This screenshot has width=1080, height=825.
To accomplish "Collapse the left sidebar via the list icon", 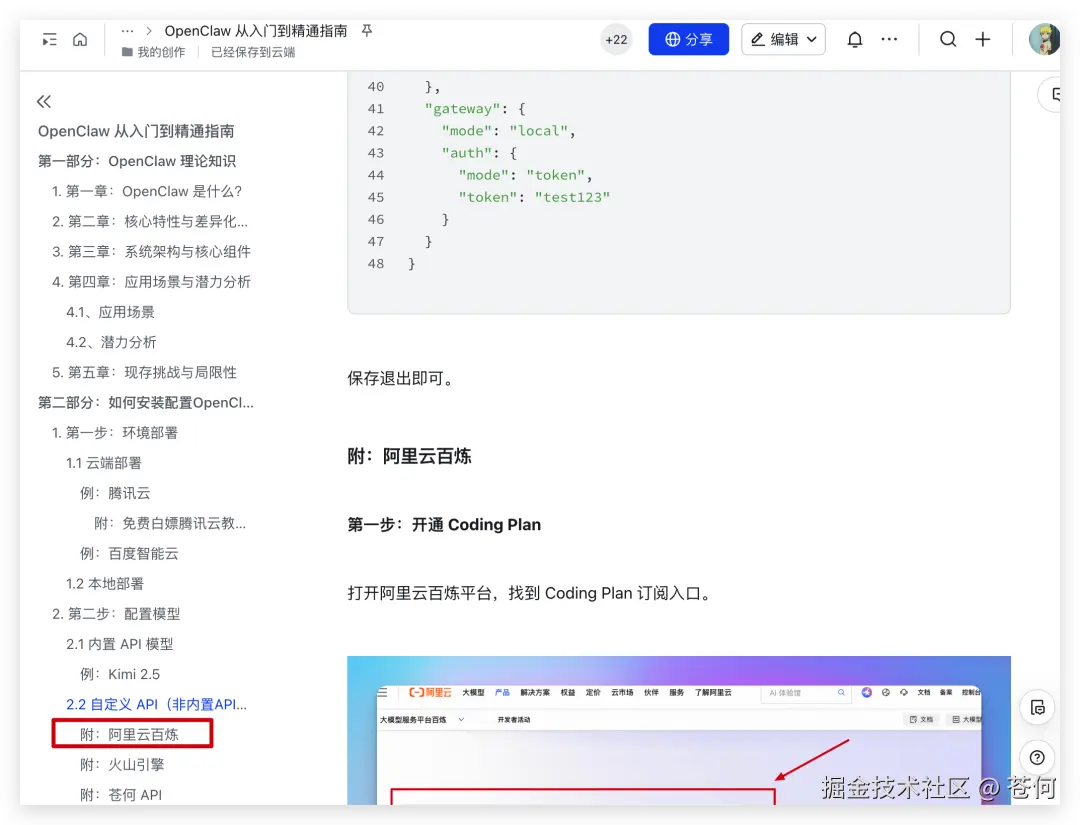I will (x=48, y=39).
